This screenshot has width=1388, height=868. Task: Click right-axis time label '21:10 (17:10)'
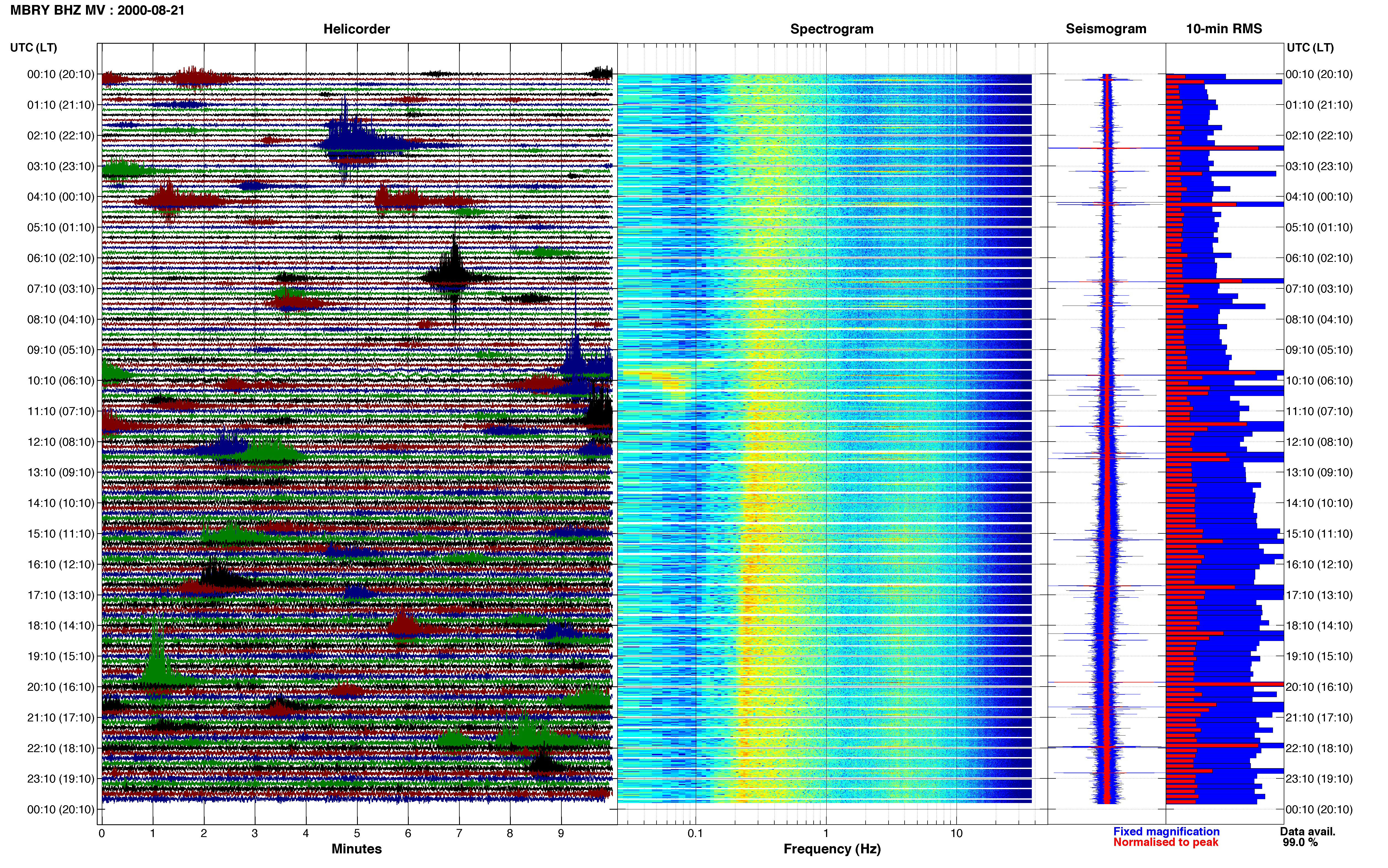pyautogui.click(x=1319, y=718)
